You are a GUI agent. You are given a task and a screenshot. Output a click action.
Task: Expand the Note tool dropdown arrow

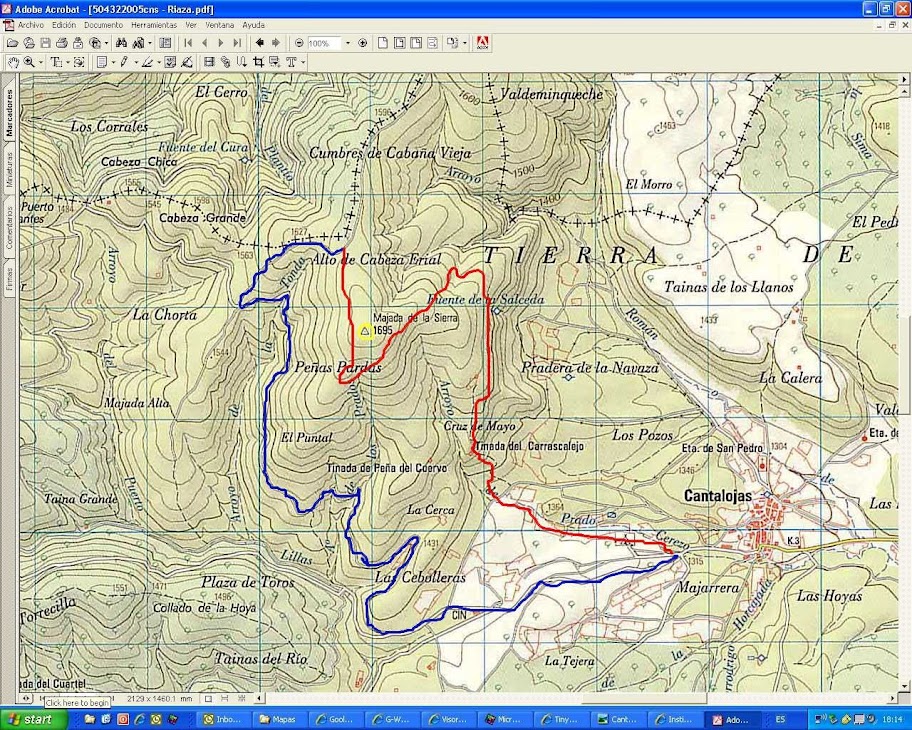[x=113, y=62]
